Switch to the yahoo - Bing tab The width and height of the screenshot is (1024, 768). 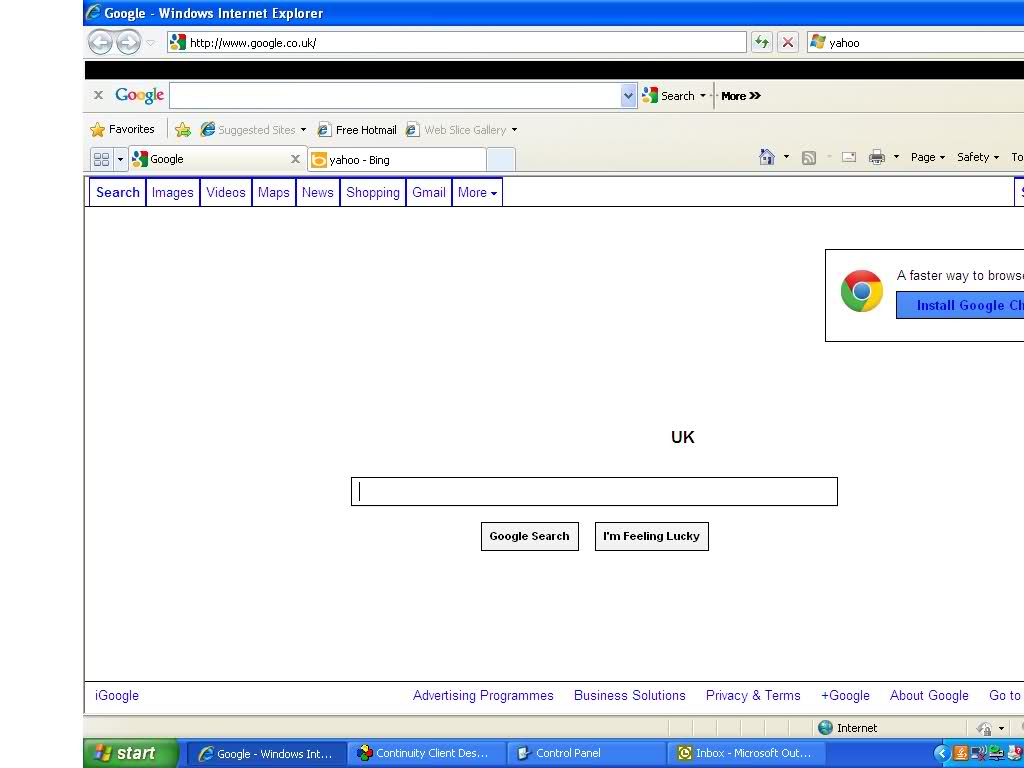(397, 159)
